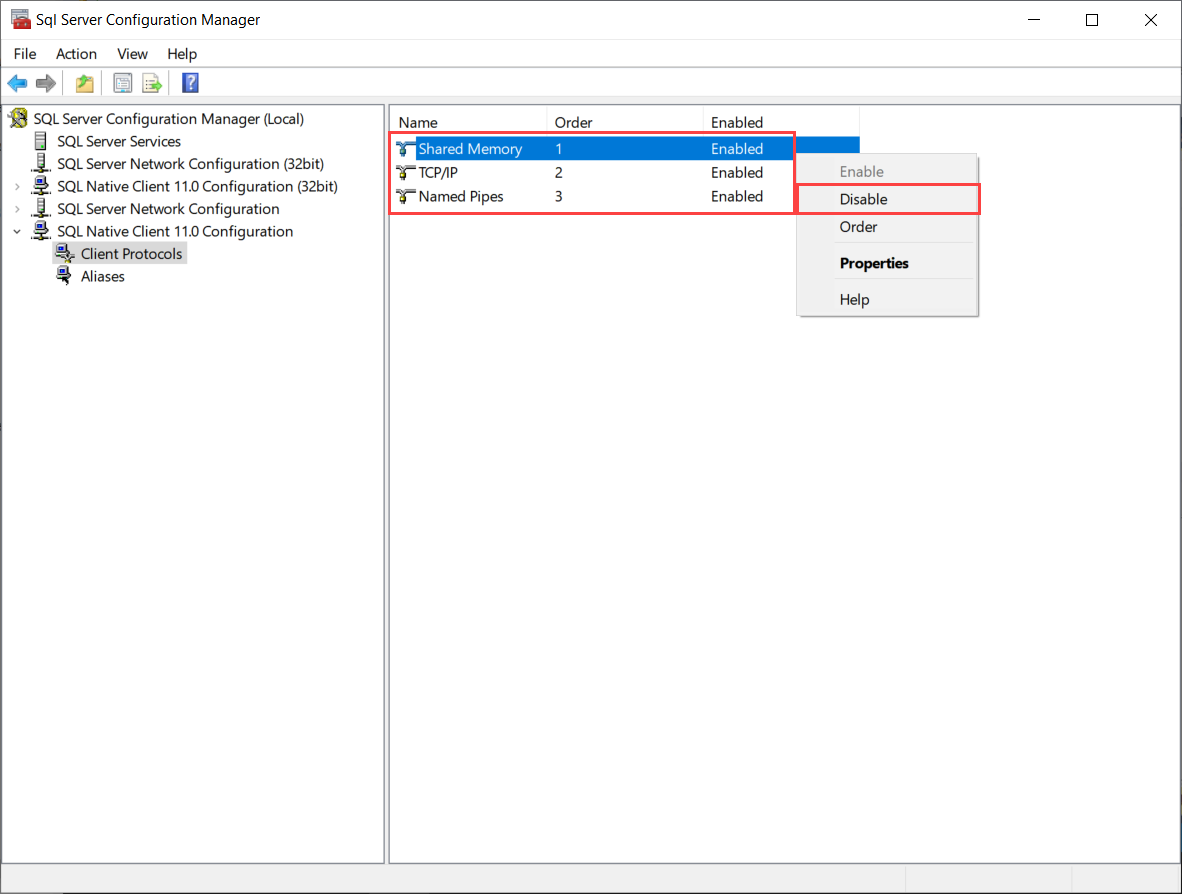Choose Disable from the context menu
The image size is (1182, 894).
click(x=862, y=198)
